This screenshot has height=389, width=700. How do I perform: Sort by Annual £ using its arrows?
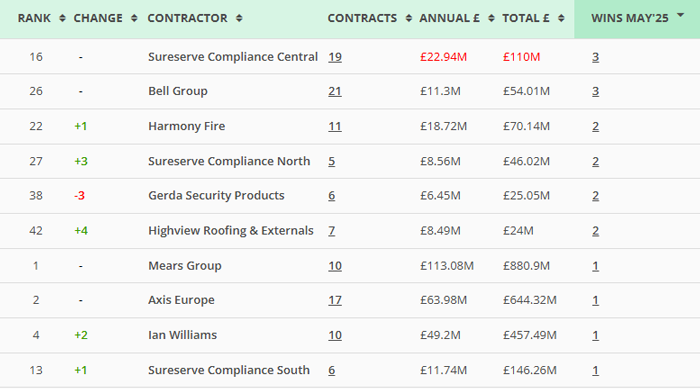click(x=491, y=18)
